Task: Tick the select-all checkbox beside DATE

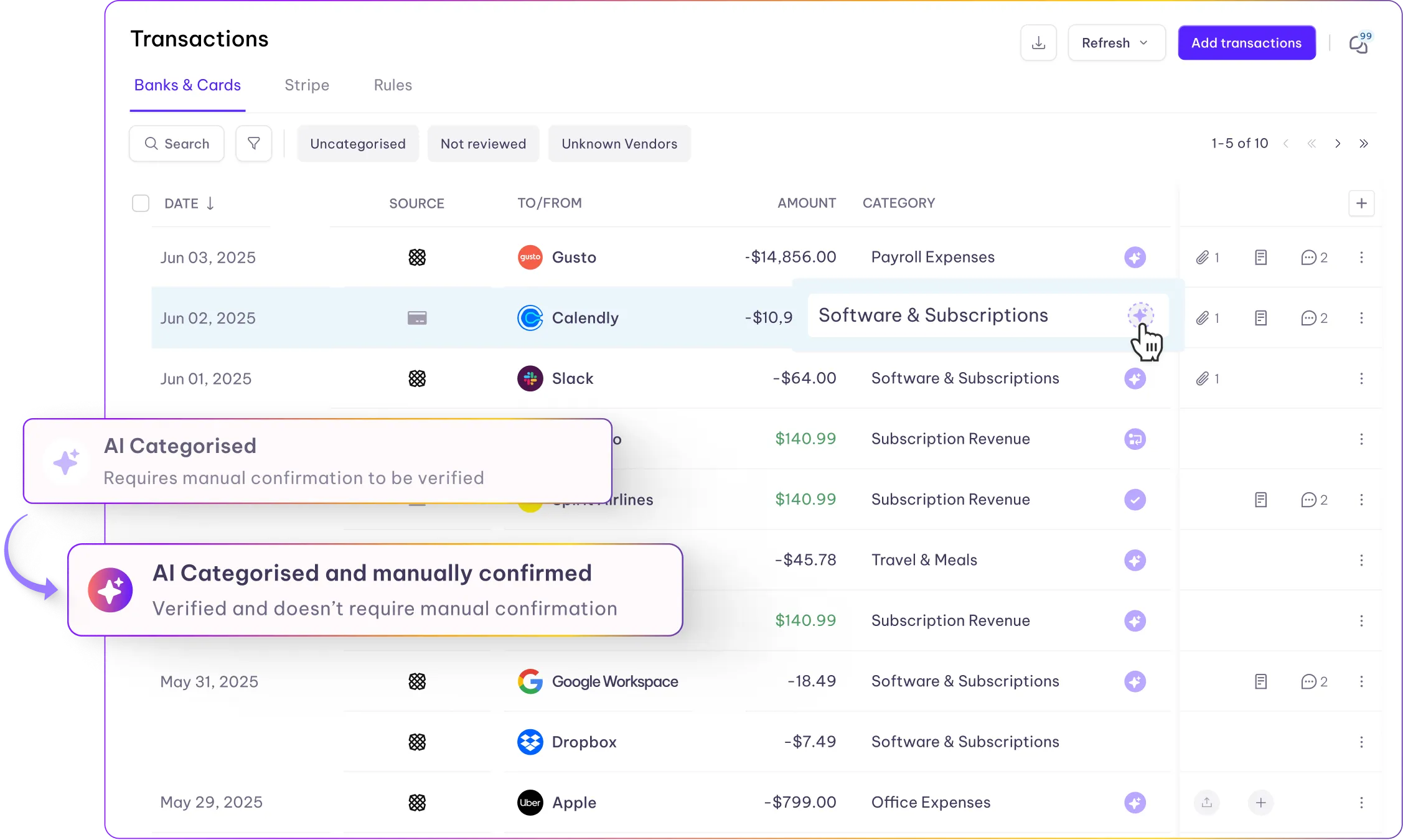Action: click(x=141, y=203)
